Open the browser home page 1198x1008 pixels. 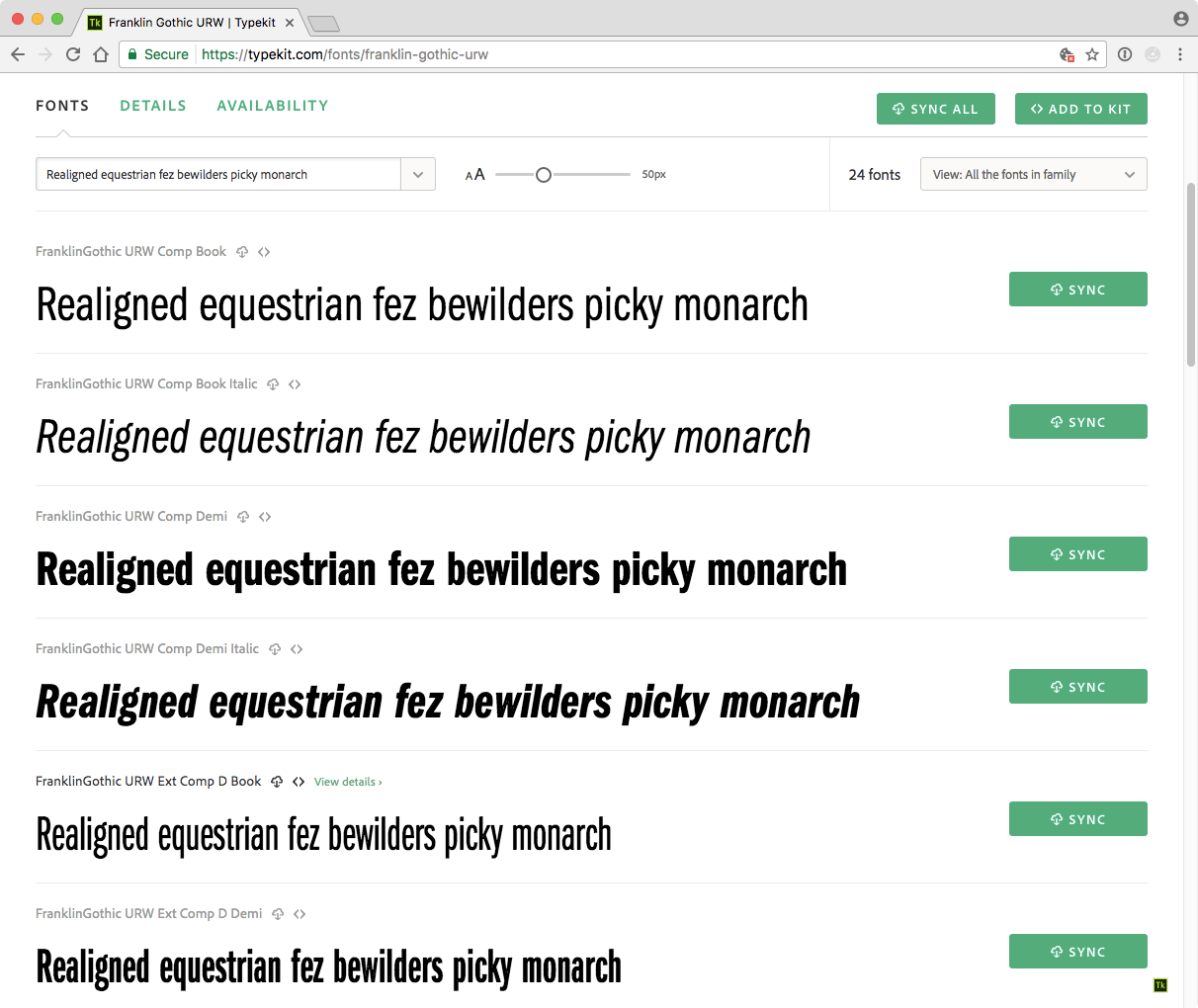101,54
